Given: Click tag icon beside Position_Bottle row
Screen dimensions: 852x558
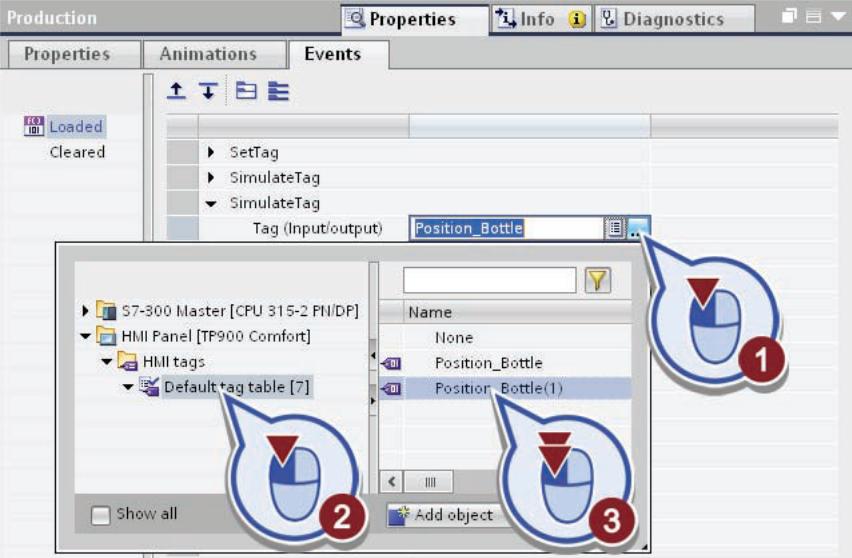Looking at the screenshot, I should (x=391, y=363).
